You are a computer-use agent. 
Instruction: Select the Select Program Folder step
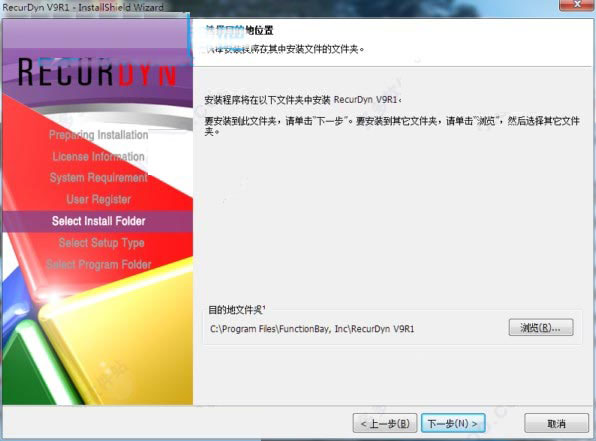[98, 264]
